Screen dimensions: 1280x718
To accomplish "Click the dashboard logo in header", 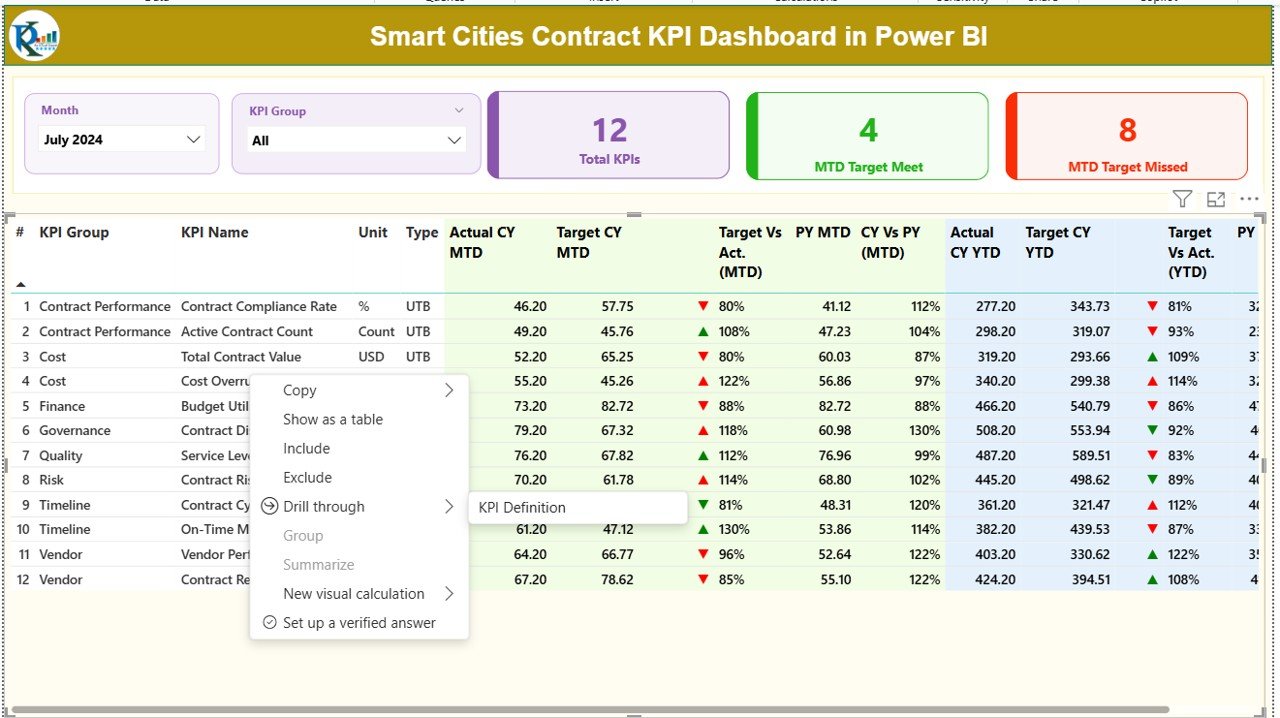I will [35, 37].
